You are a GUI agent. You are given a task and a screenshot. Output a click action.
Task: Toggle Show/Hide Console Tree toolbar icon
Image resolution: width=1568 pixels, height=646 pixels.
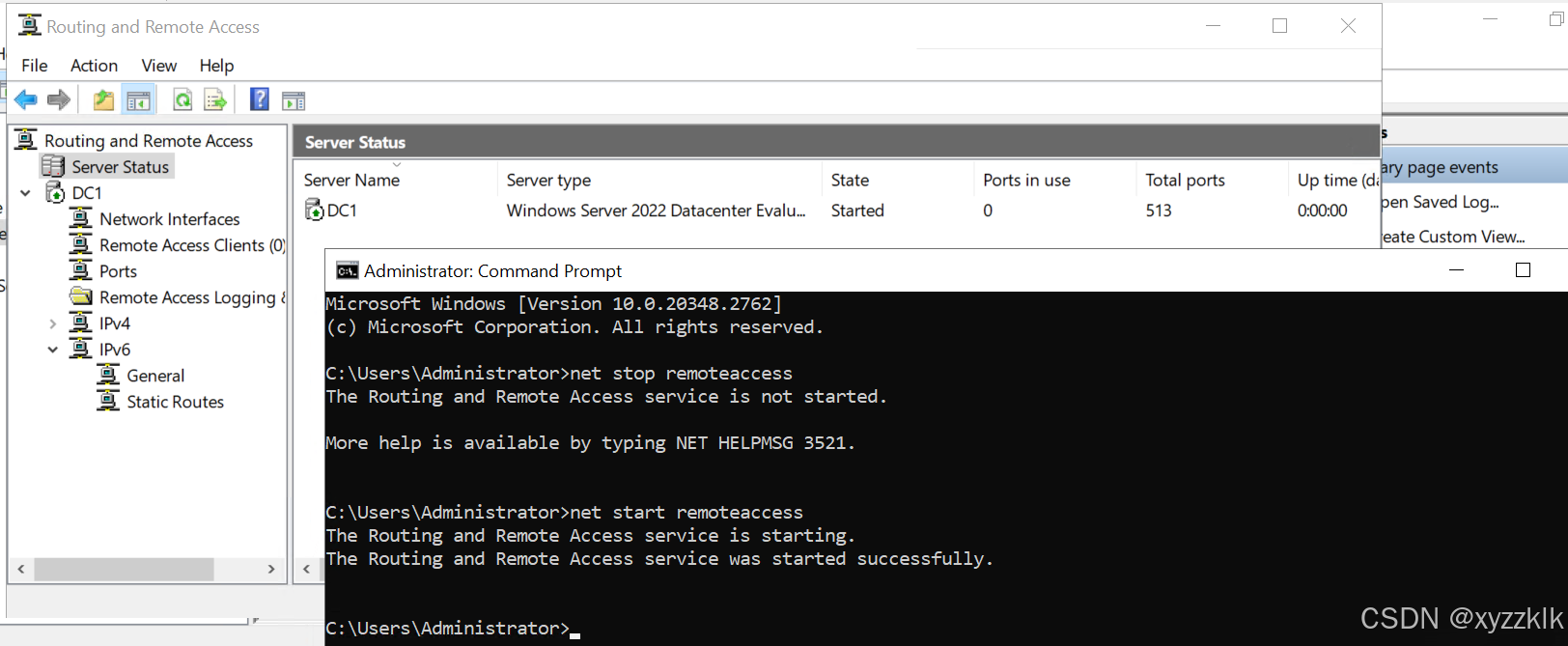pyautogui.click(x=139, y=99)
